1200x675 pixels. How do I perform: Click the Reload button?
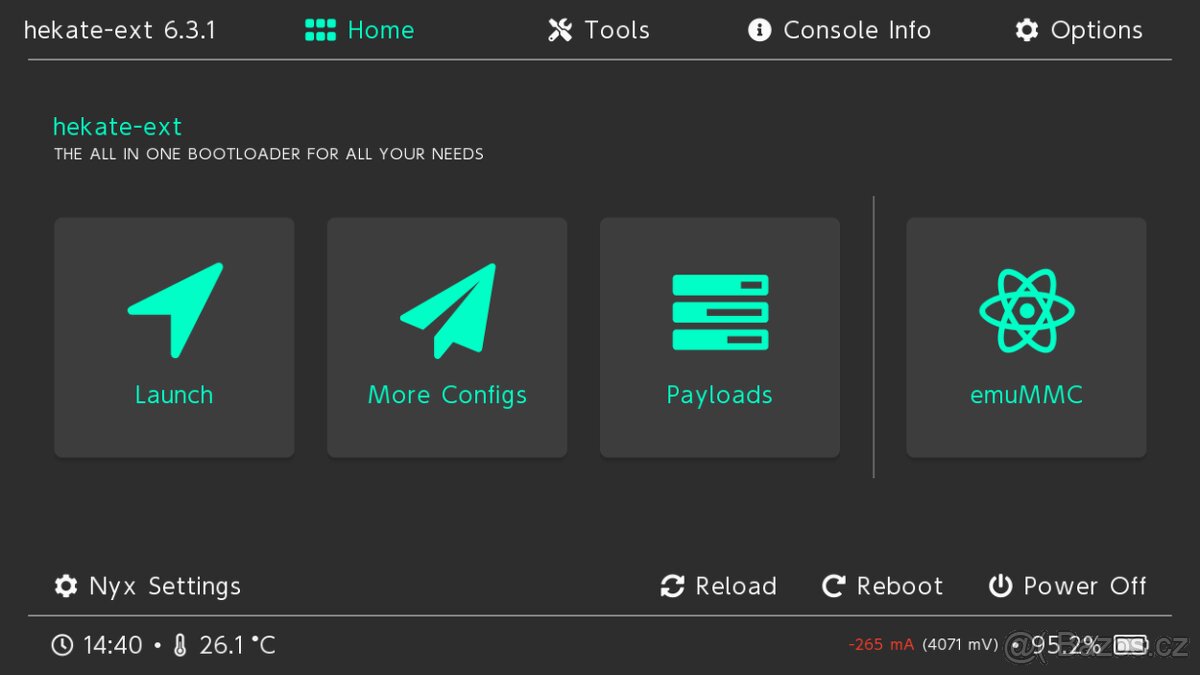(x=718, y=586)
